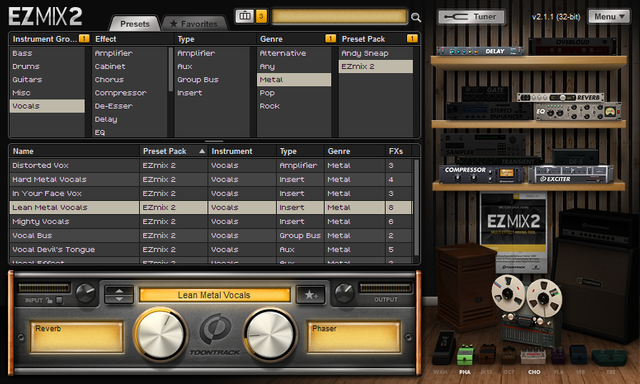Click the EXCITER rack unit

coord(571,174)
